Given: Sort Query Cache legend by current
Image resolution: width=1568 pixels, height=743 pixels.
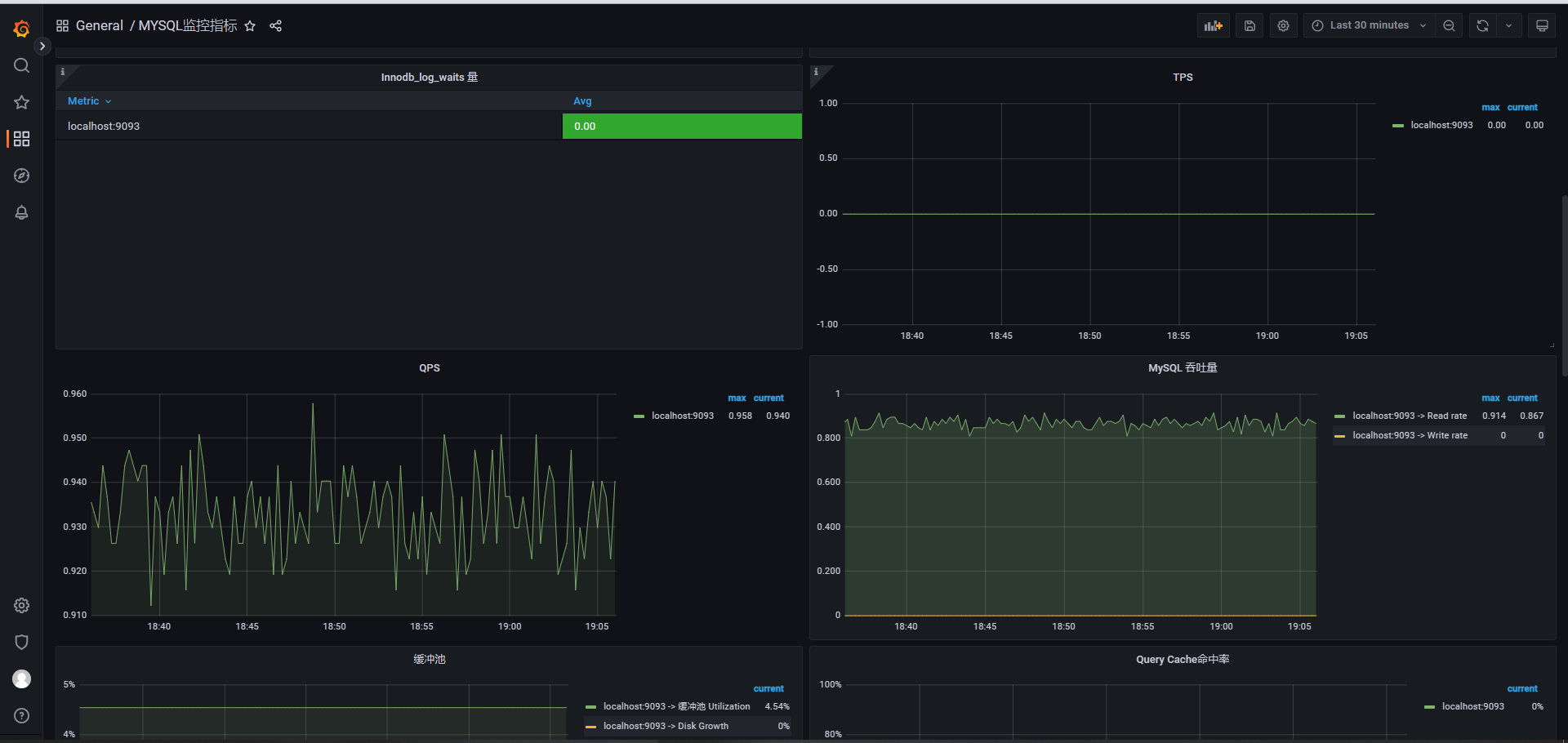Looking at the screenshot, I should coord(1522,689).
